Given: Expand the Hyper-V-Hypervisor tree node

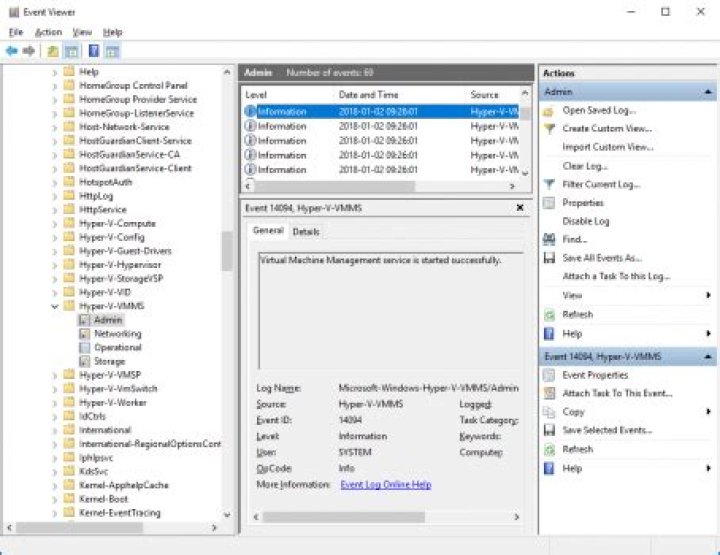Looking at the screenshot, I should (x=55, y=265).
